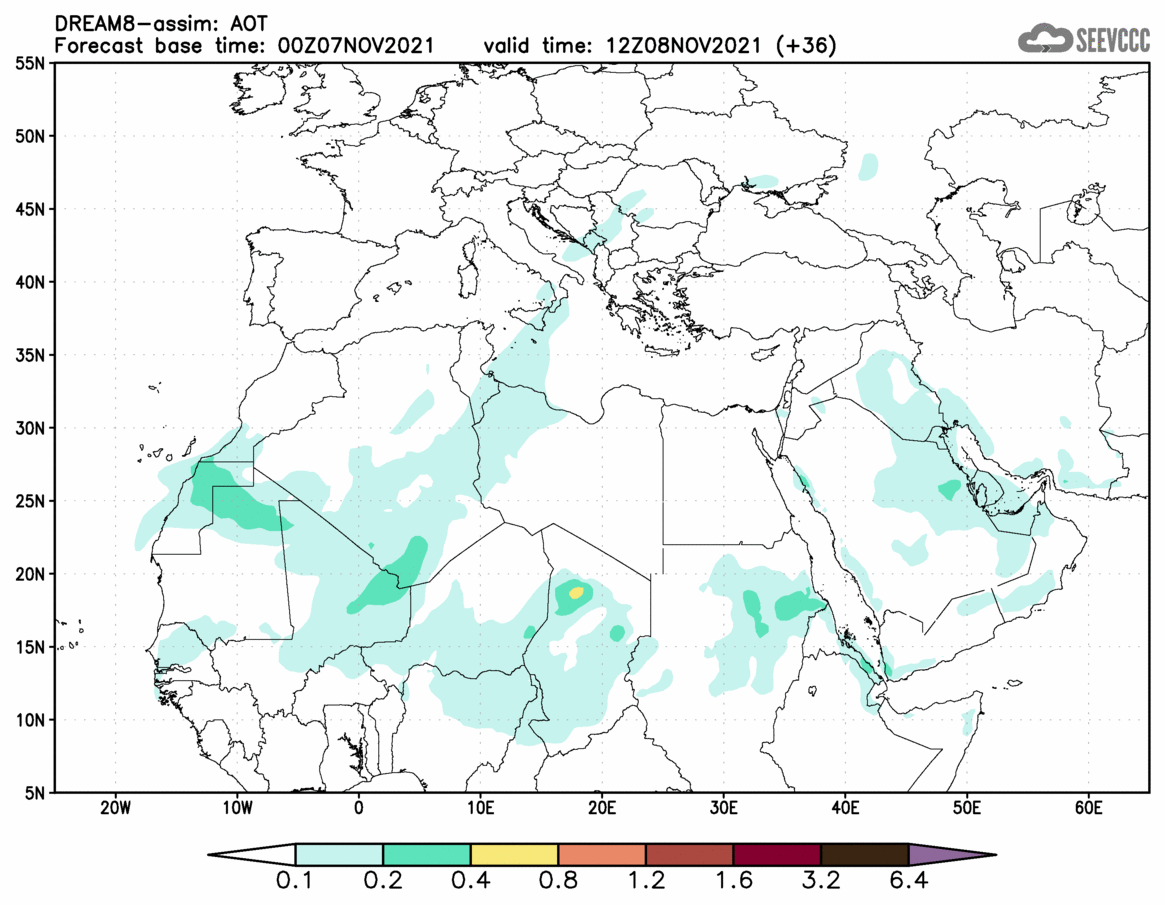Click the 10E longitude label
This screenshot has height=905, width=1165.
pos(480,808)
